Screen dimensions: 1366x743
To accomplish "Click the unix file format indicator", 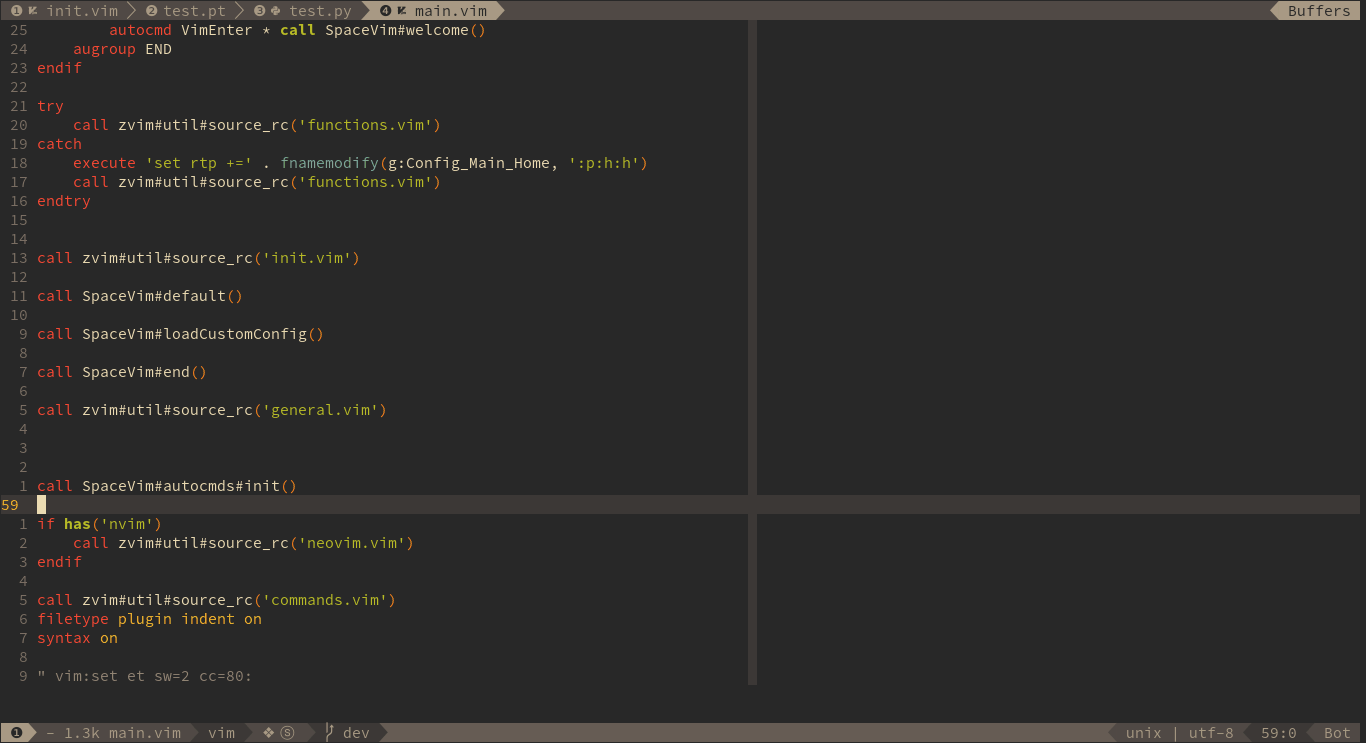I will 1143,732.
